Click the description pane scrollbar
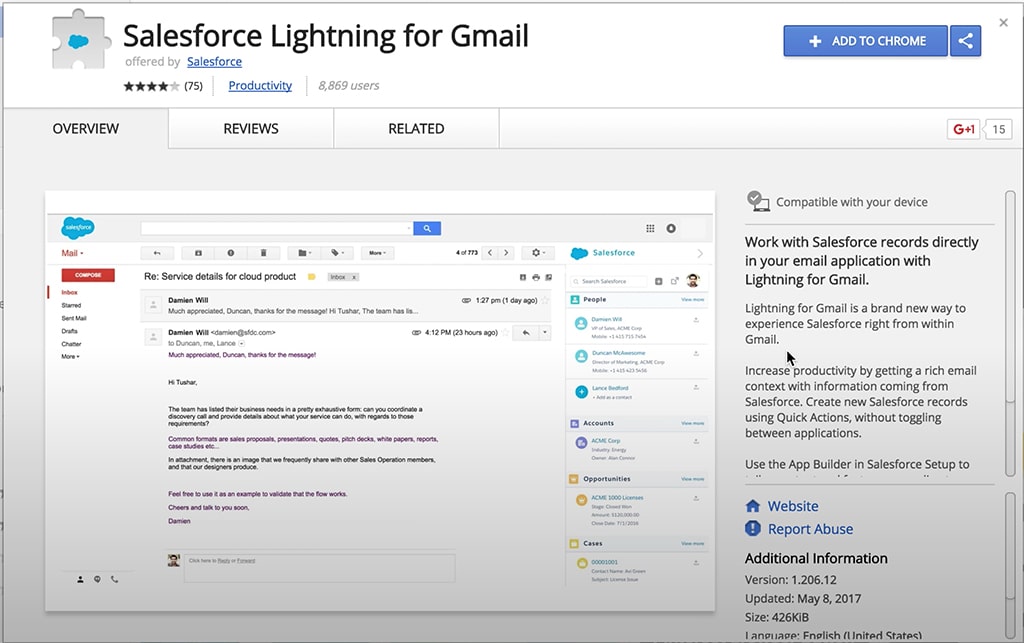Screen dimensions: 1024x643 [1010, 333]
